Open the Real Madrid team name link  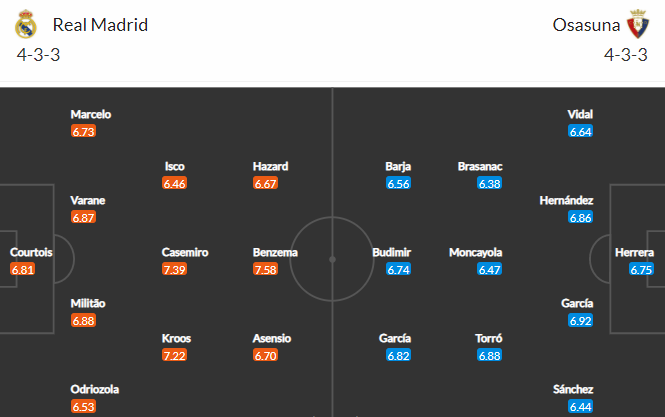100,25
